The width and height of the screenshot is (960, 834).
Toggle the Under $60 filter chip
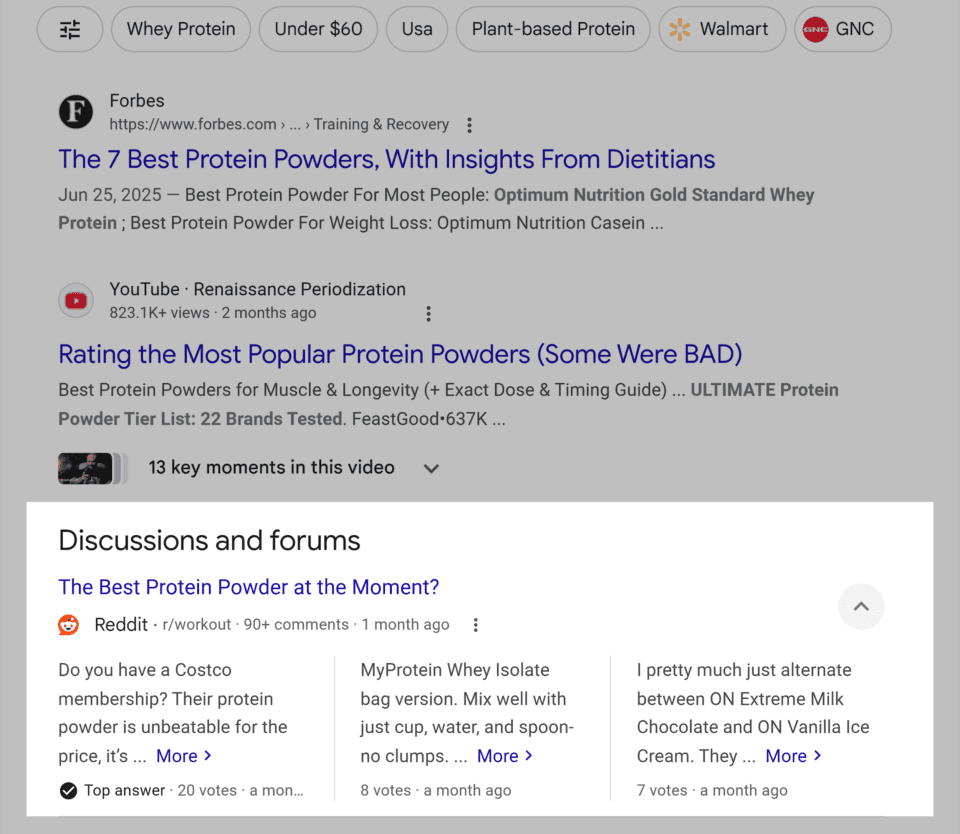pyautogui.click(x=318, y=30)
